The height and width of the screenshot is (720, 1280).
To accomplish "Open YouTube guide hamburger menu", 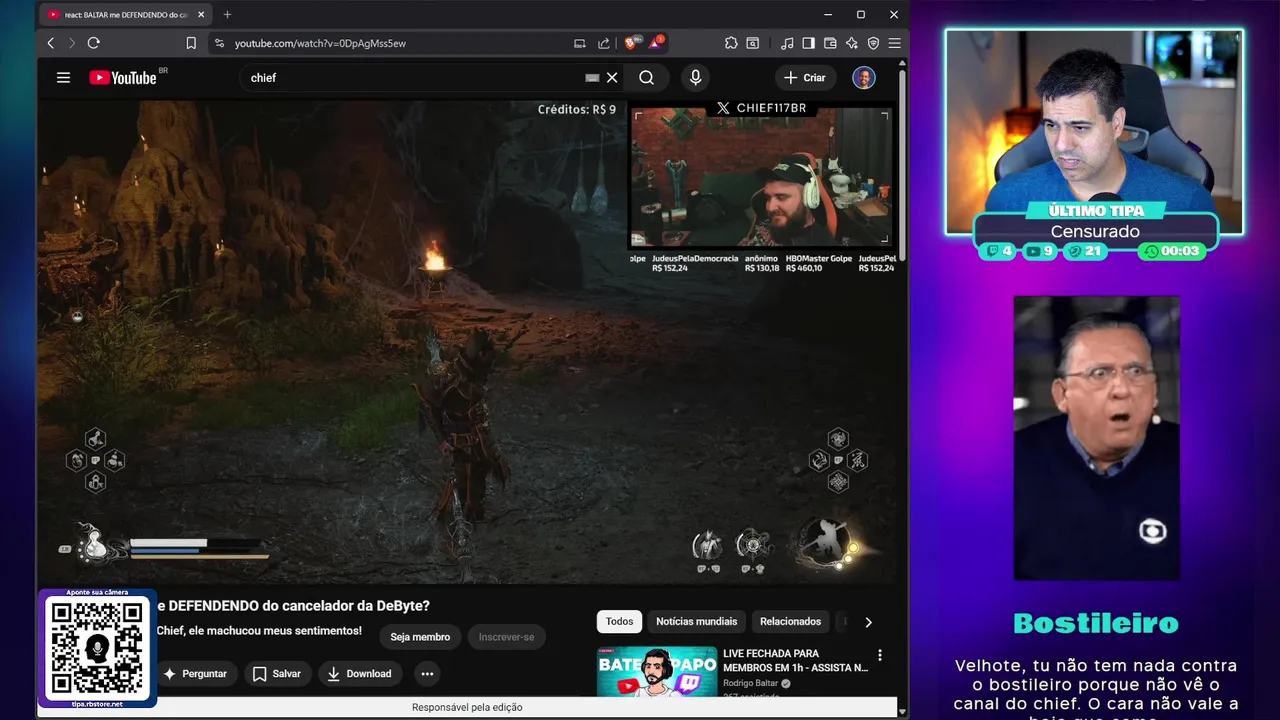I will (x=63, y=77).
